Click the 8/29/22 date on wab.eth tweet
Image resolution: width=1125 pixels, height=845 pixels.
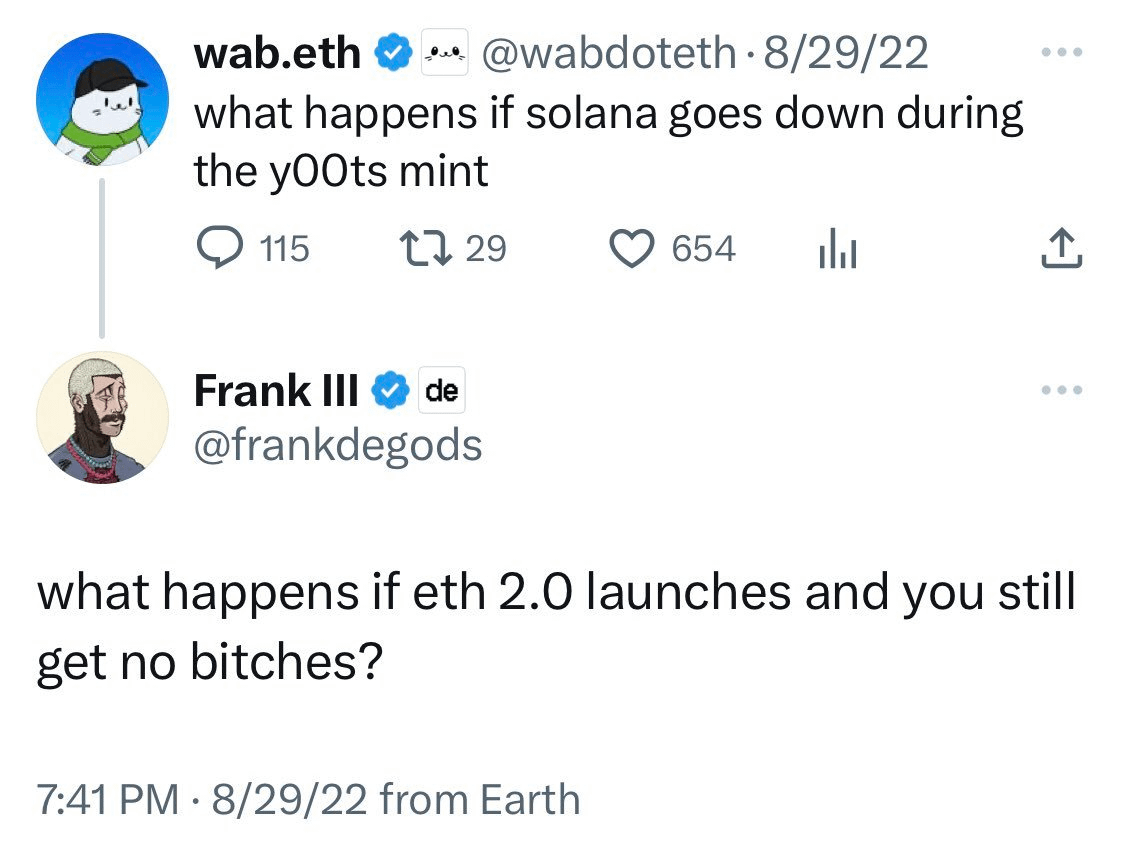(x=845, y=53)
